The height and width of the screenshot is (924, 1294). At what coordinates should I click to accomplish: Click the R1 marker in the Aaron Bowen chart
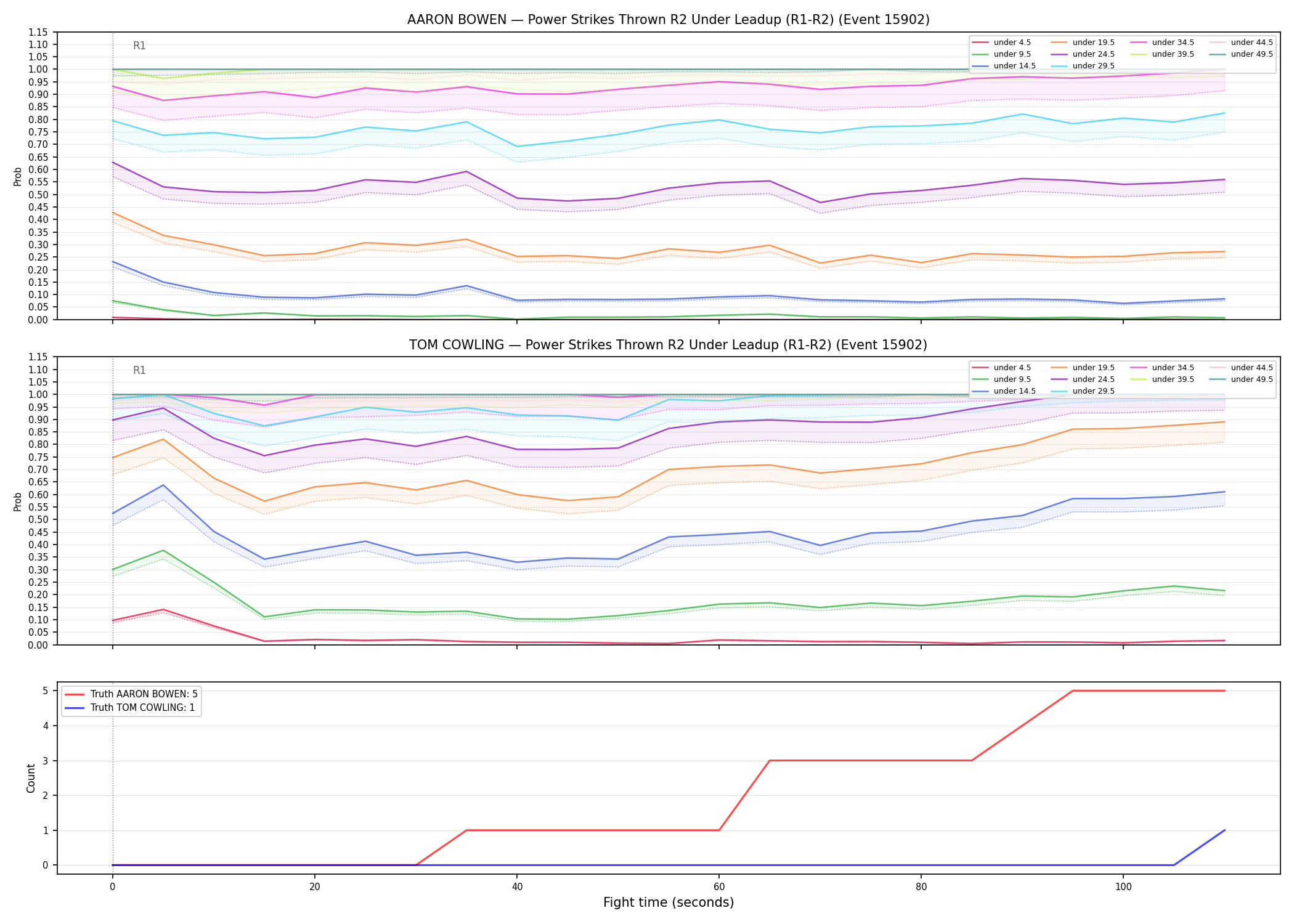coord(139,46)
